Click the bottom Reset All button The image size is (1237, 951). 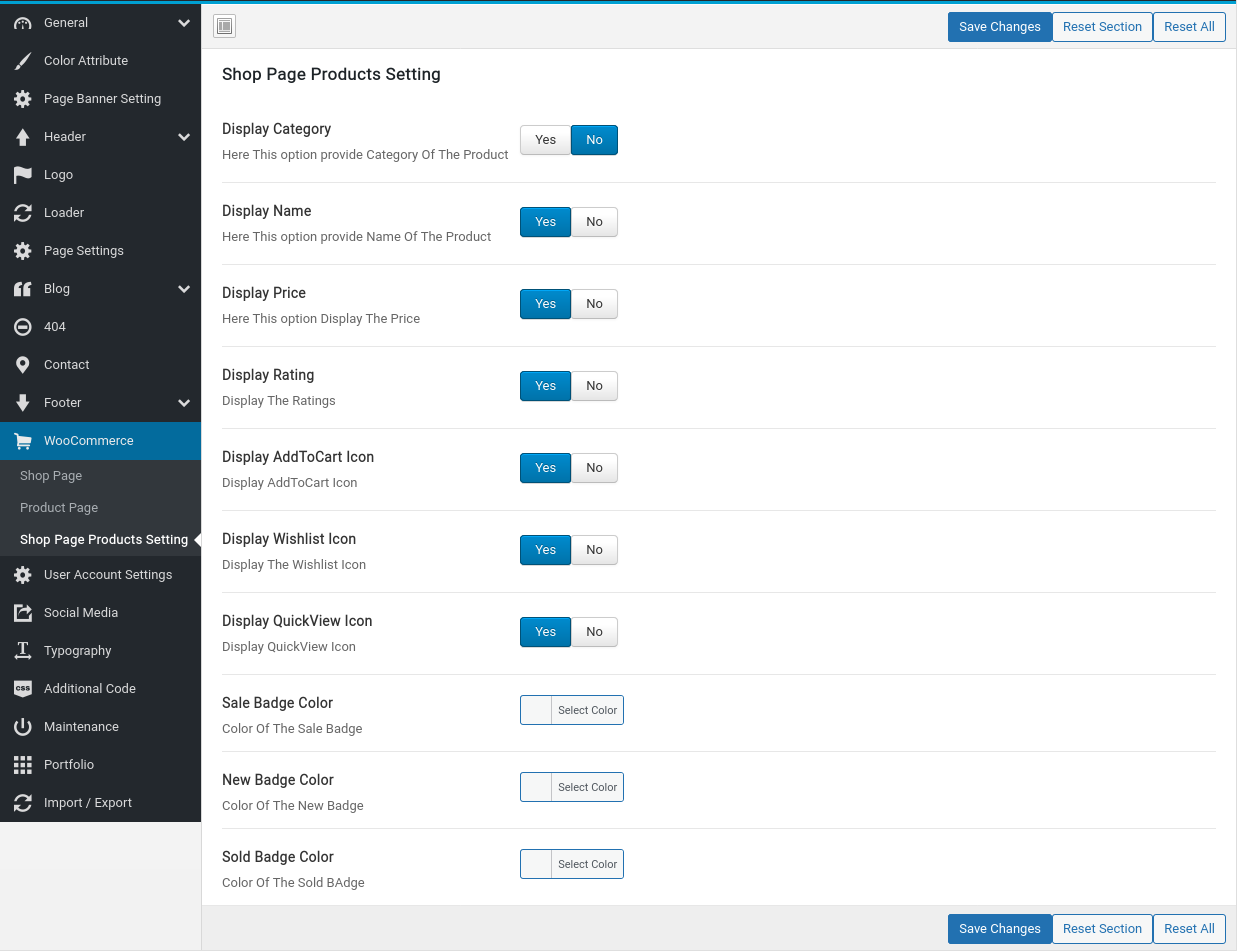point(1189,929)
